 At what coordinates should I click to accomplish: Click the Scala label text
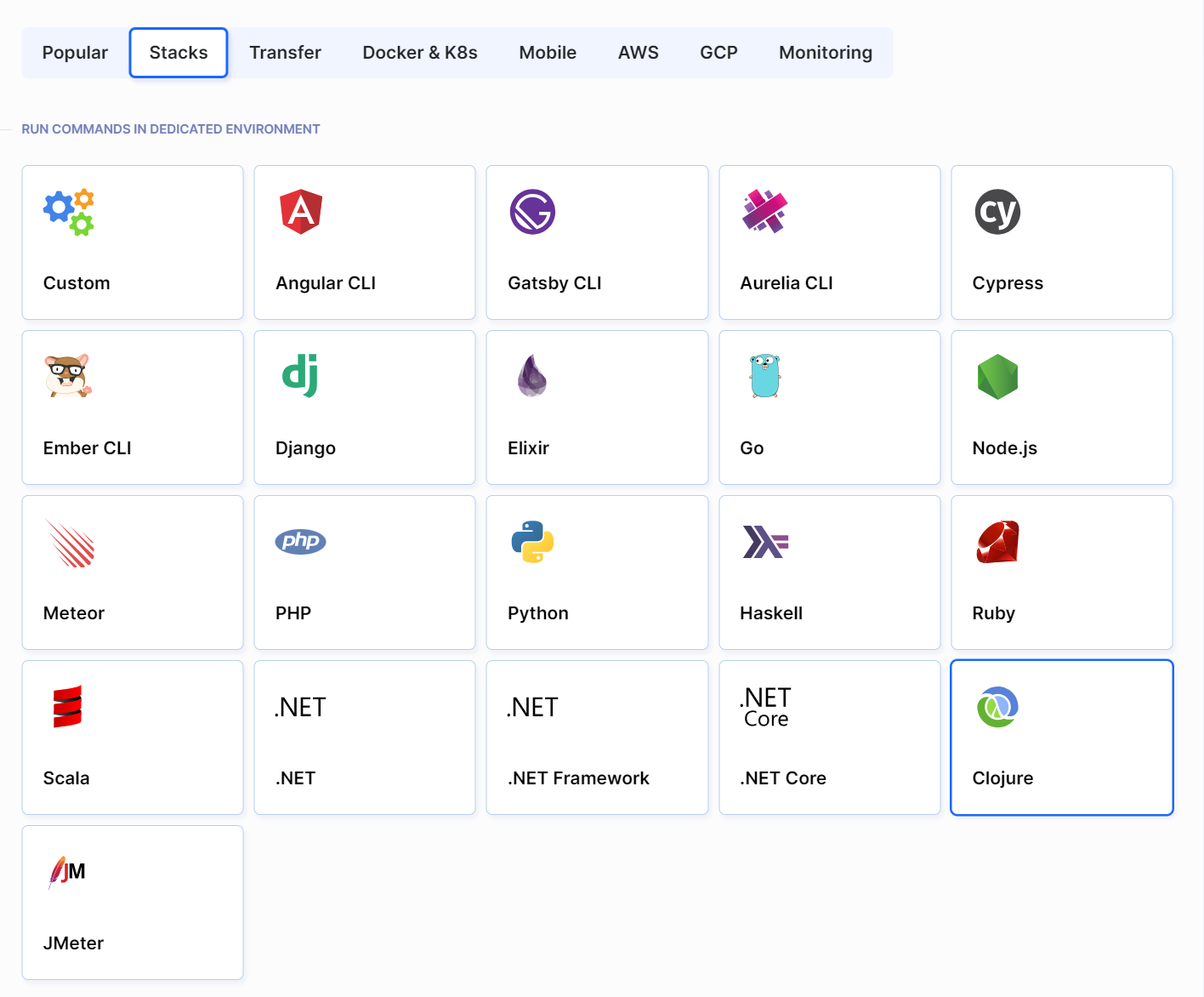click(66, 778)
